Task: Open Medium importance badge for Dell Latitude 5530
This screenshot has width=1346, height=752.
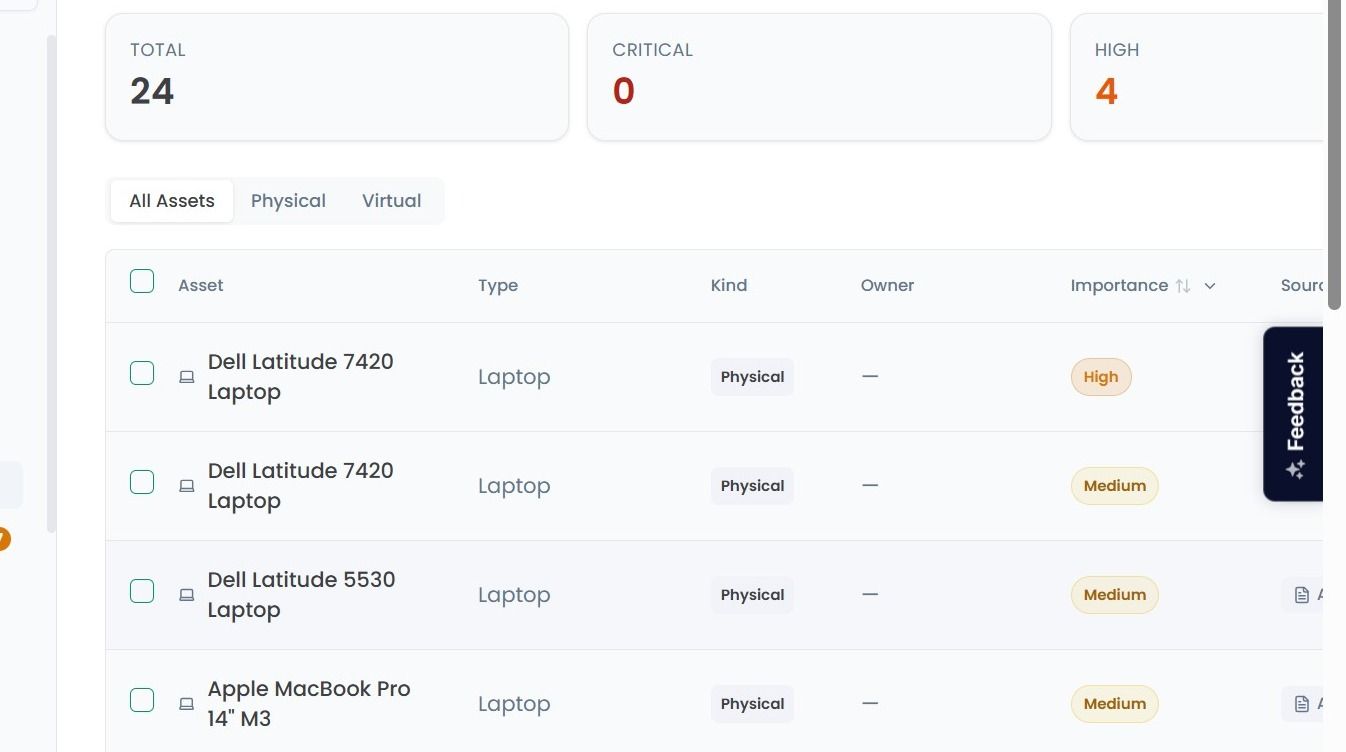Action: point(1115,595)
